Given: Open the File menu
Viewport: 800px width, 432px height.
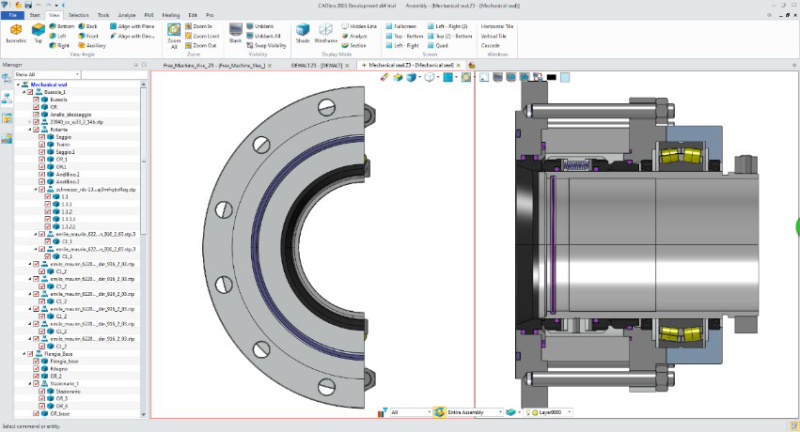Looking at the screenshot, I should coord(13,15).
